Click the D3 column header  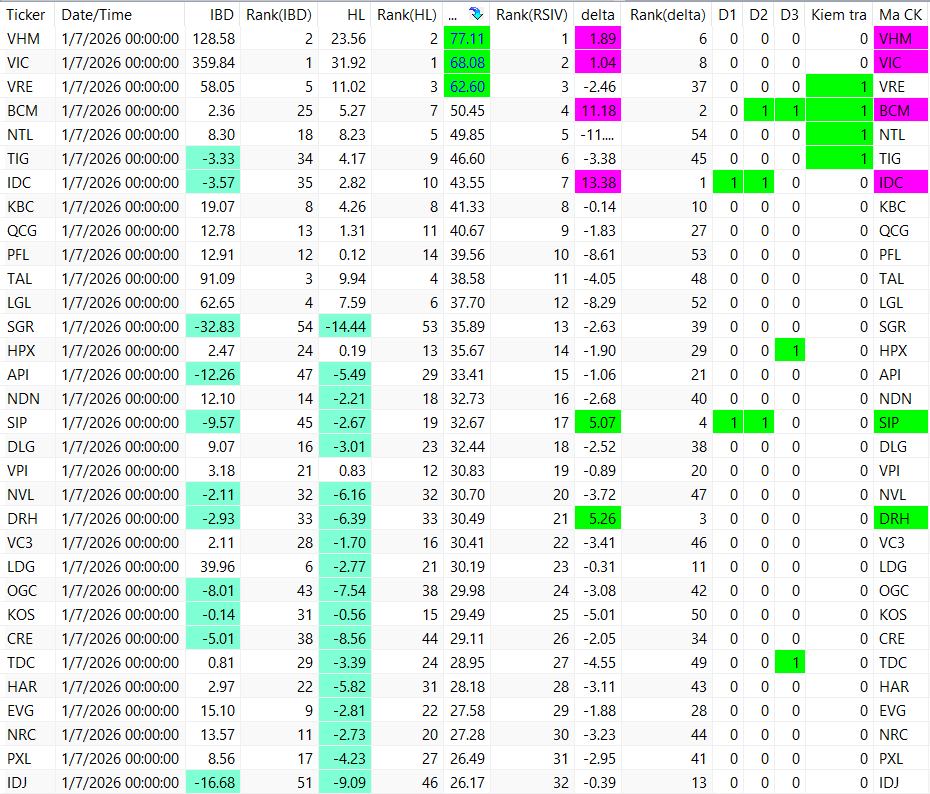(789, 15)
